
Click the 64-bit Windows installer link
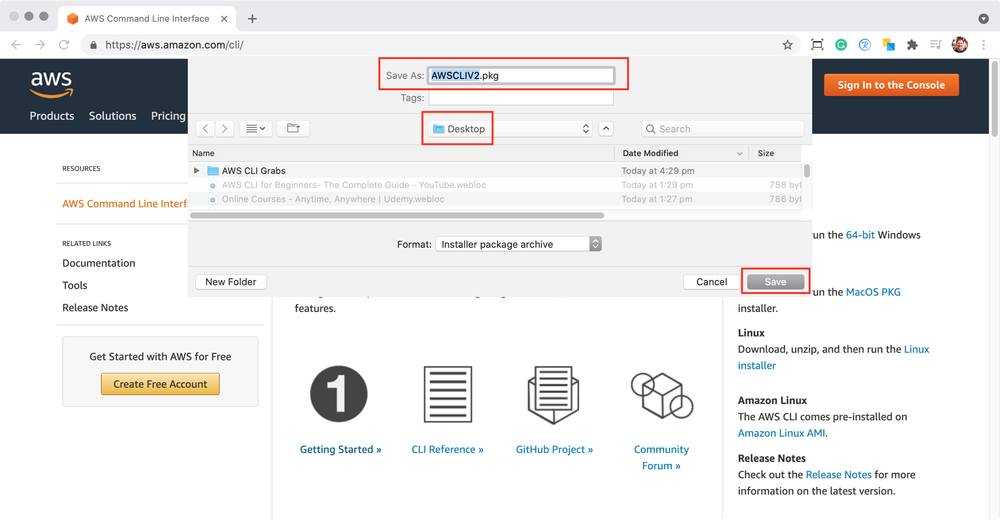click(x=860, y=235)
